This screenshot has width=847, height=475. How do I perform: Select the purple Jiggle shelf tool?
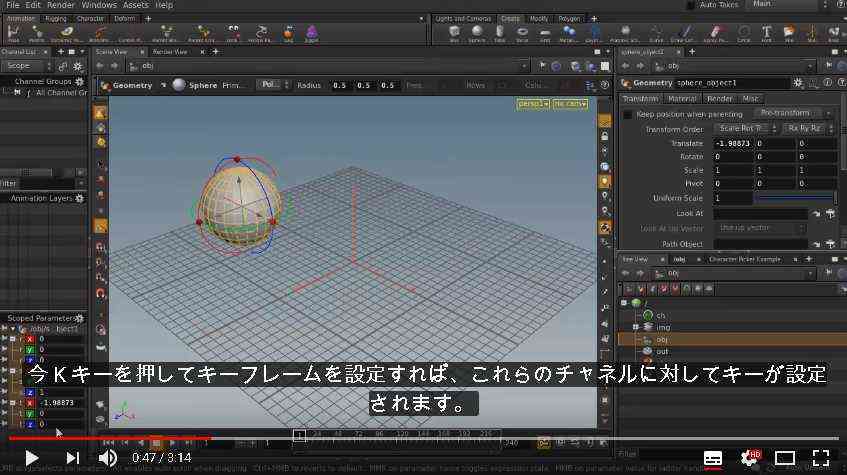(x=312, y=33)
